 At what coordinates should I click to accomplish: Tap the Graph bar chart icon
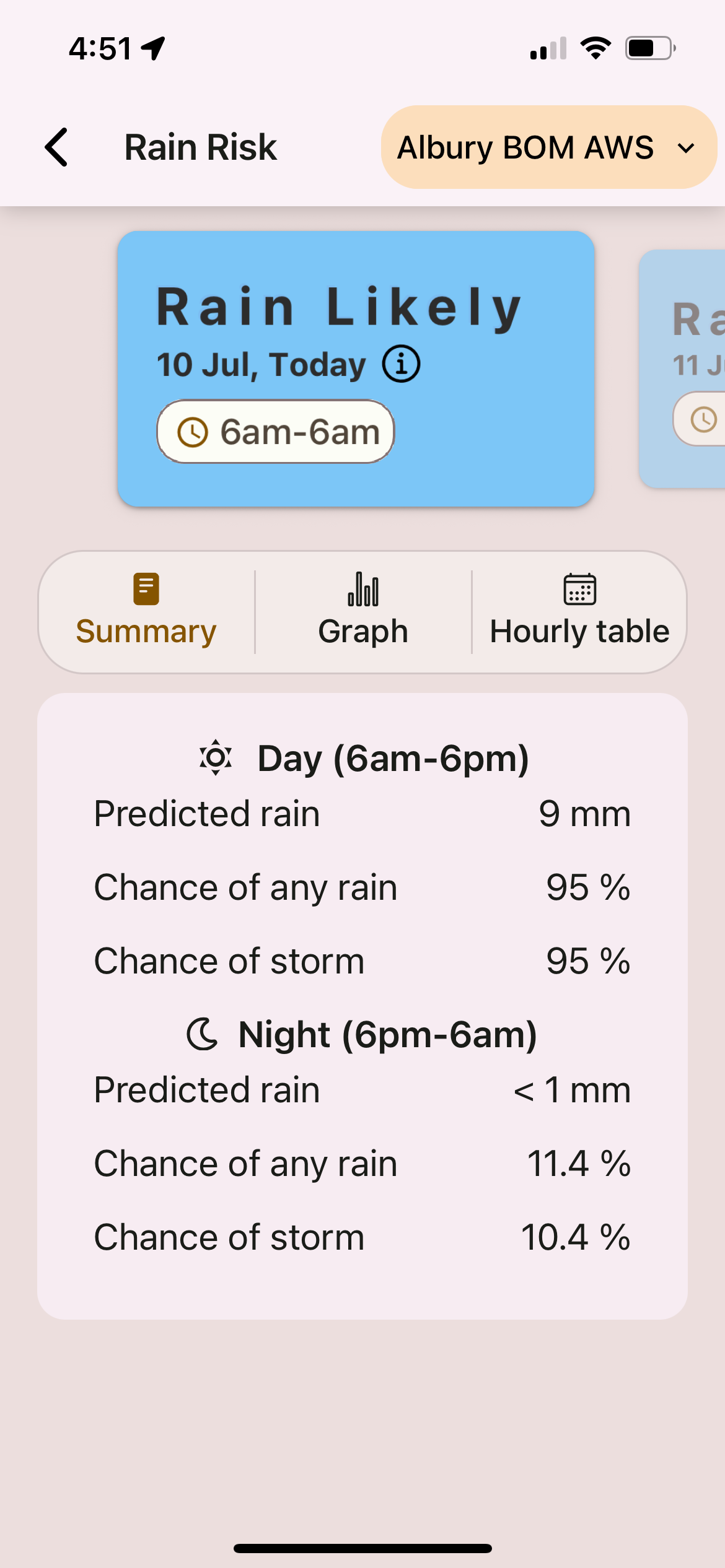[x=363, y=589]
